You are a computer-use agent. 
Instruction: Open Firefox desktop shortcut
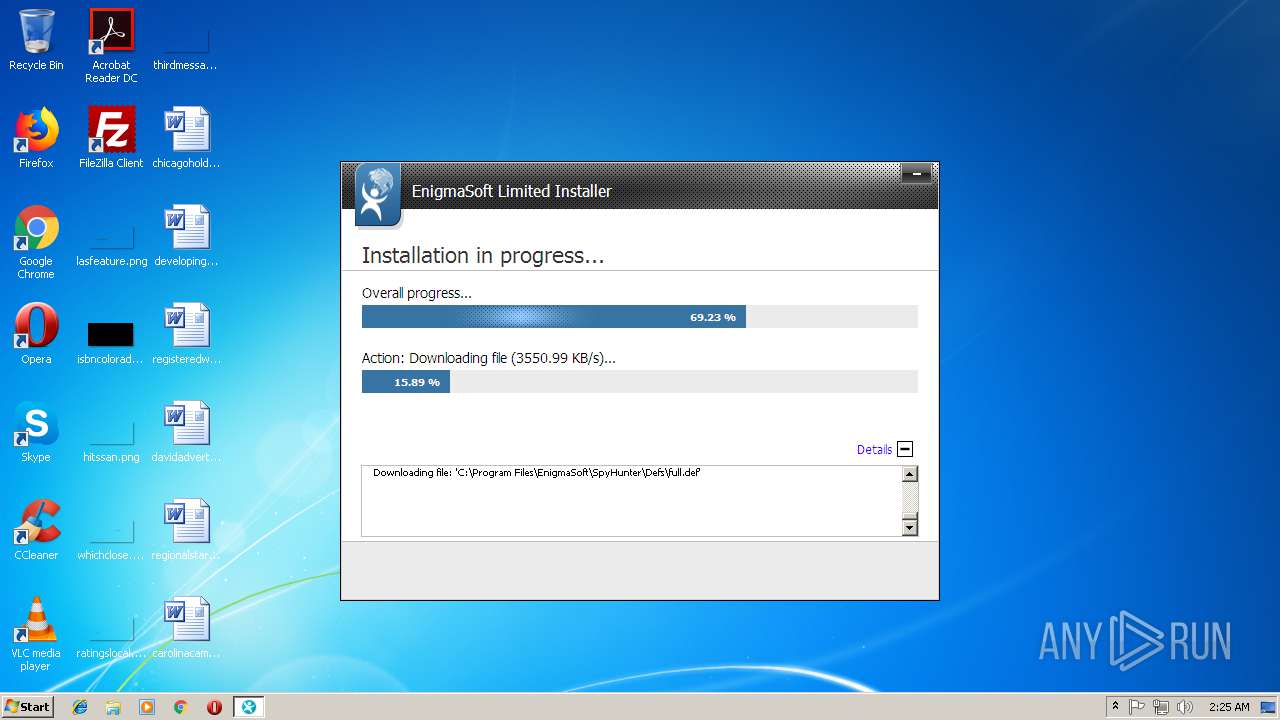click(36, 138)
